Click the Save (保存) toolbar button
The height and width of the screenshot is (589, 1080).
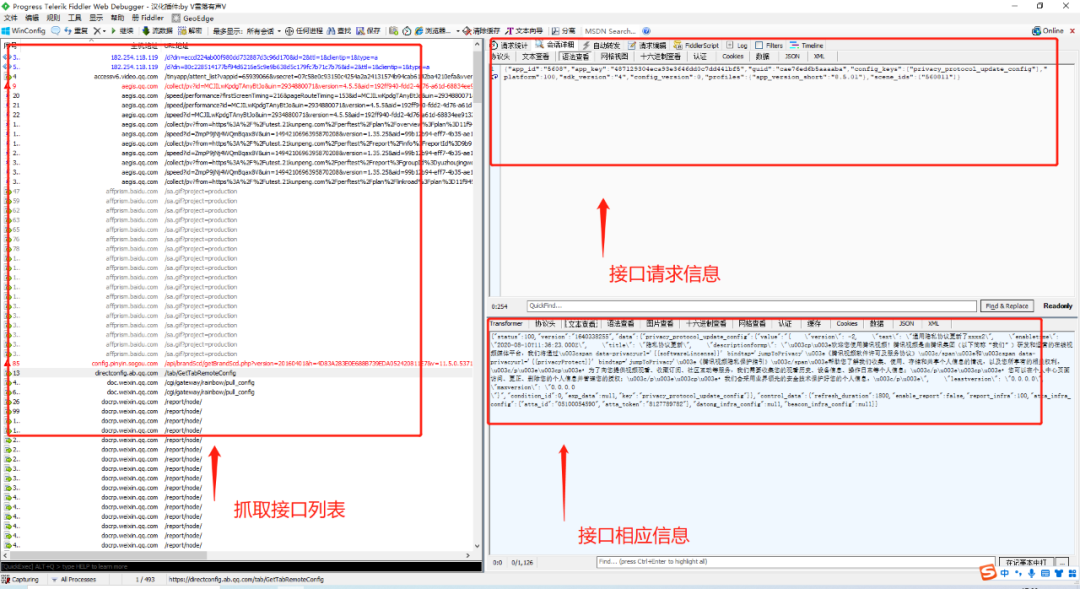coord(368,31)
